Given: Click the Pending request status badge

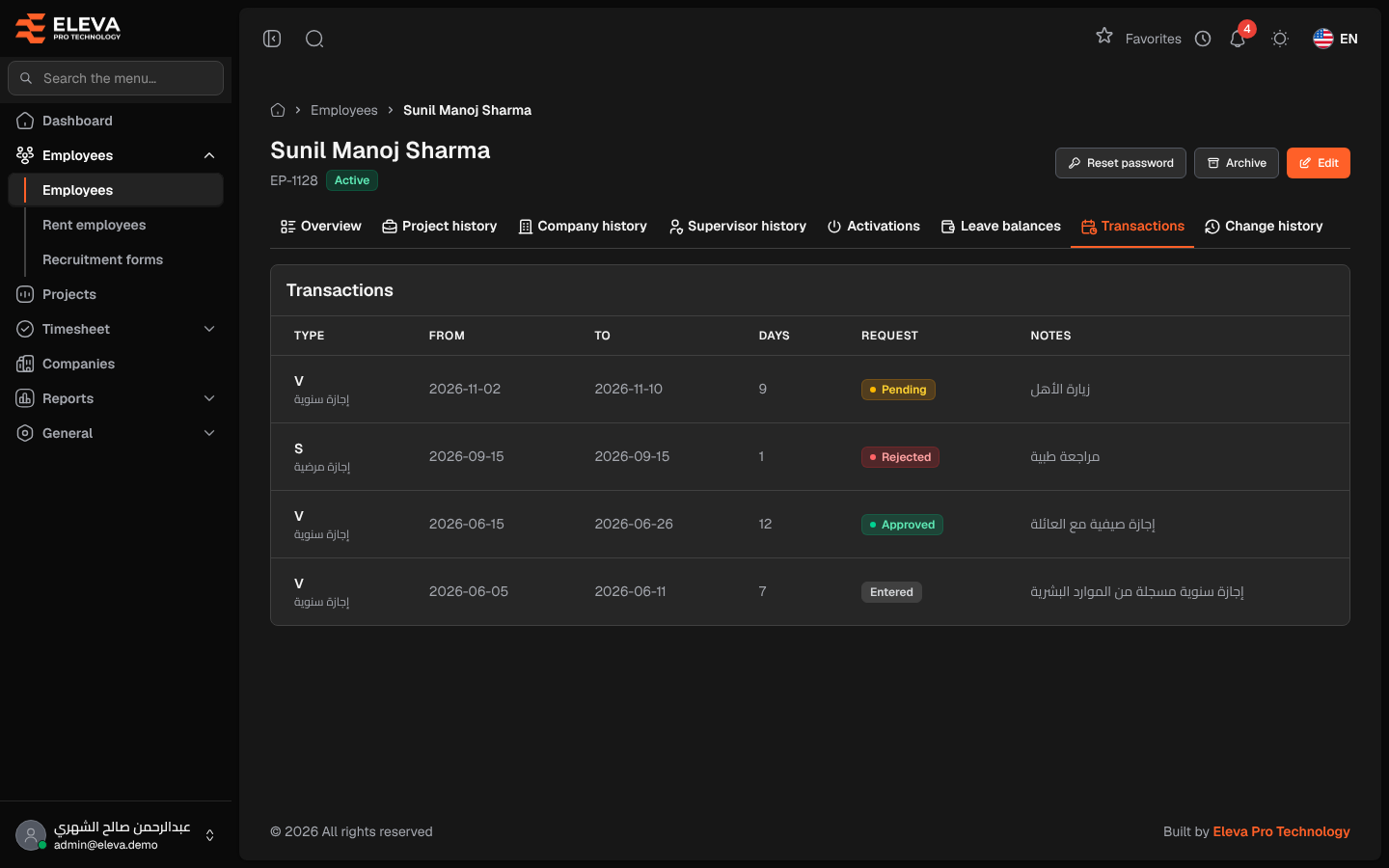Looking at the screenshot, I should [898, 390].
